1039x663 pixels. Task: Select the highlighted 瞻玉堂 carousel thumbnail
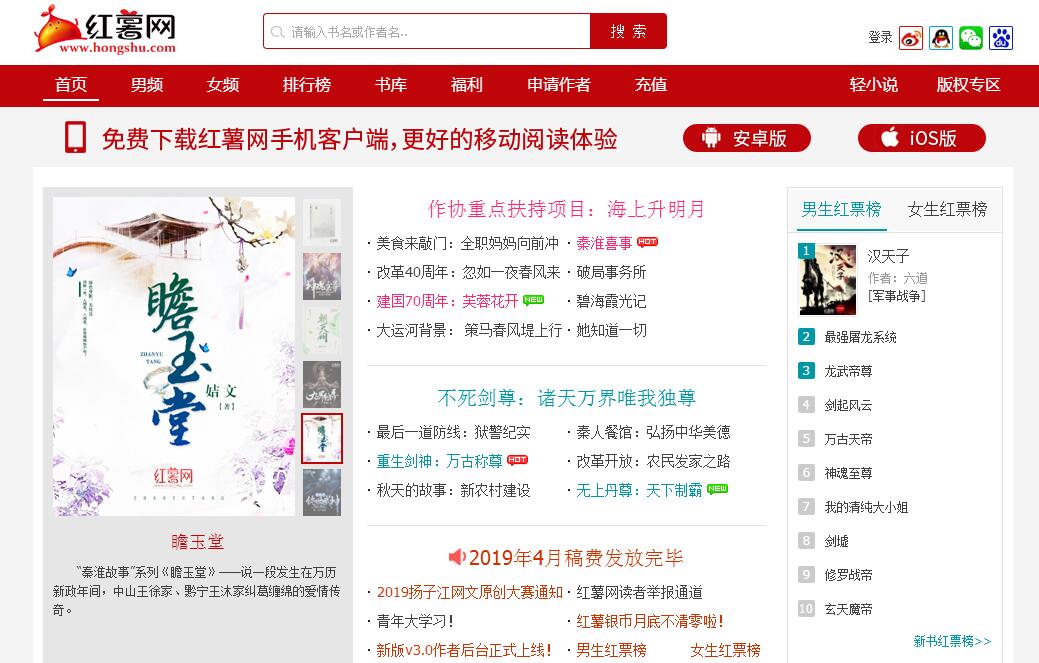tap(322, 438)
